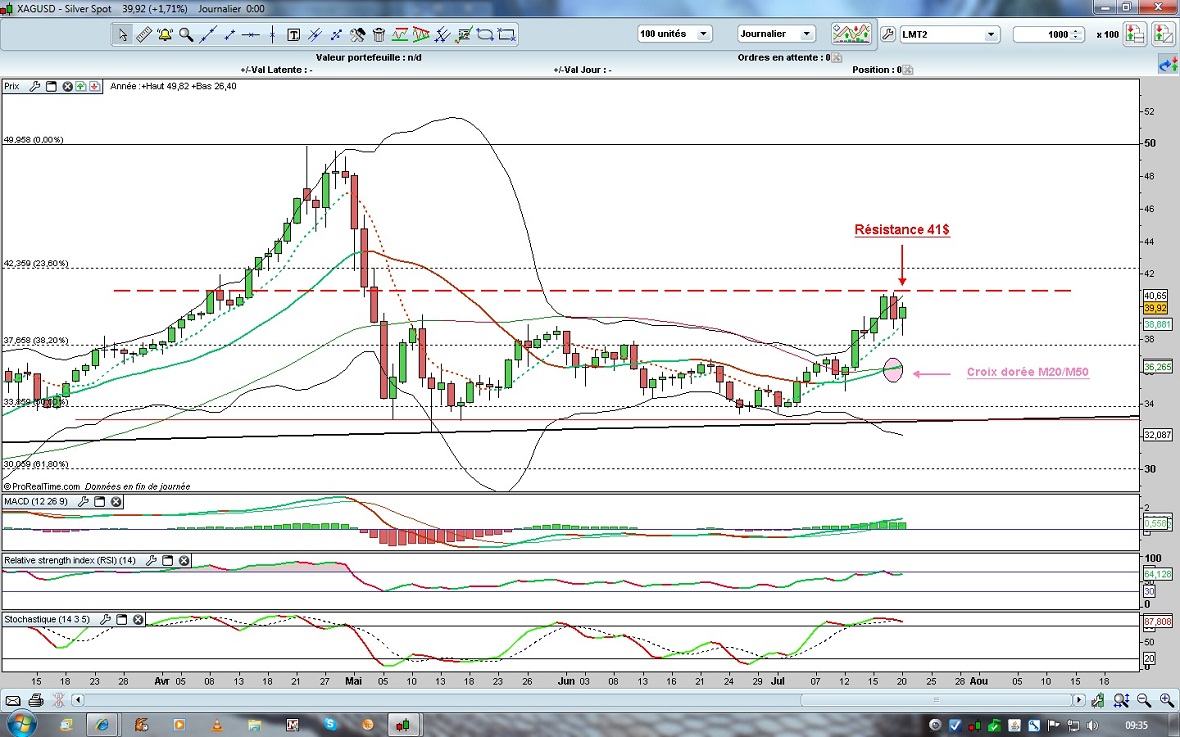Open the print icon at bottom left
Viewport: 1180px width, 737px height.
[36, 700]
